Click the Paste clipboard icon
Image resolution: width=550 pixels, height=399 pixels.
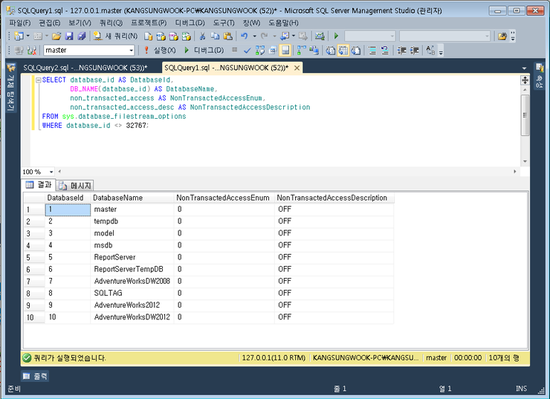tap(228, 36)
